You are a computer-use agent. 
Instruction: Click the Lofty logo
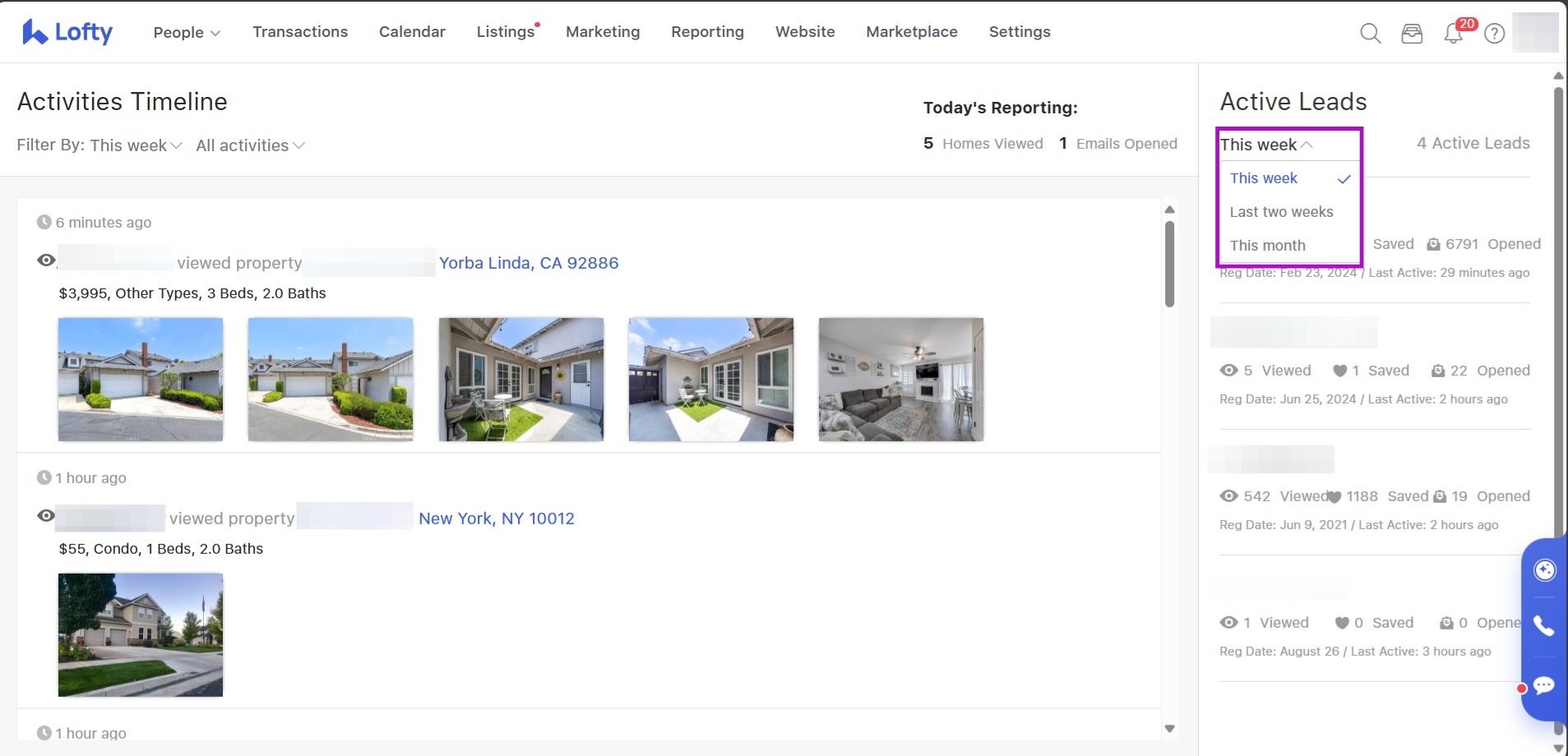pyautogui.click(x=67, y=32)
